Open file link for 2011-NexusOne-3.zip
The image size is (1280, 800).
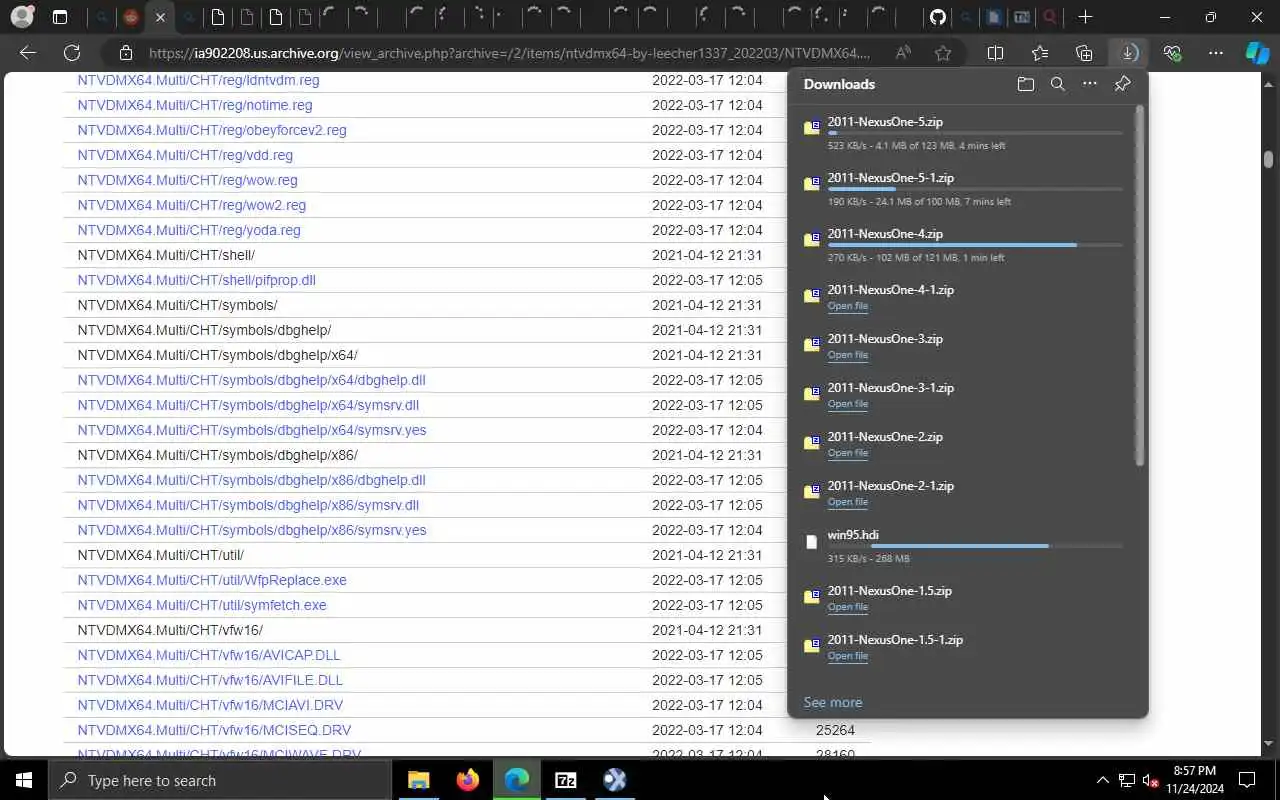847,355
